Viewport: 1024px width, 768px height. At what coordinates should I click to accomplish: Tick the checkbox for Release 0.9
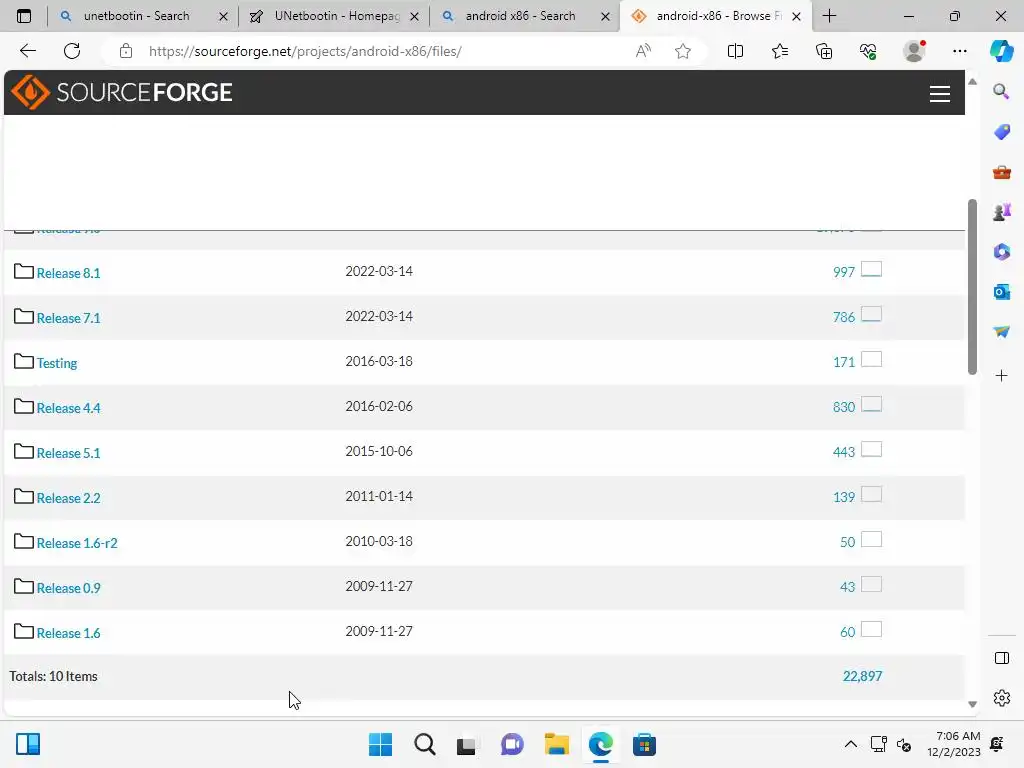[871, 584]
